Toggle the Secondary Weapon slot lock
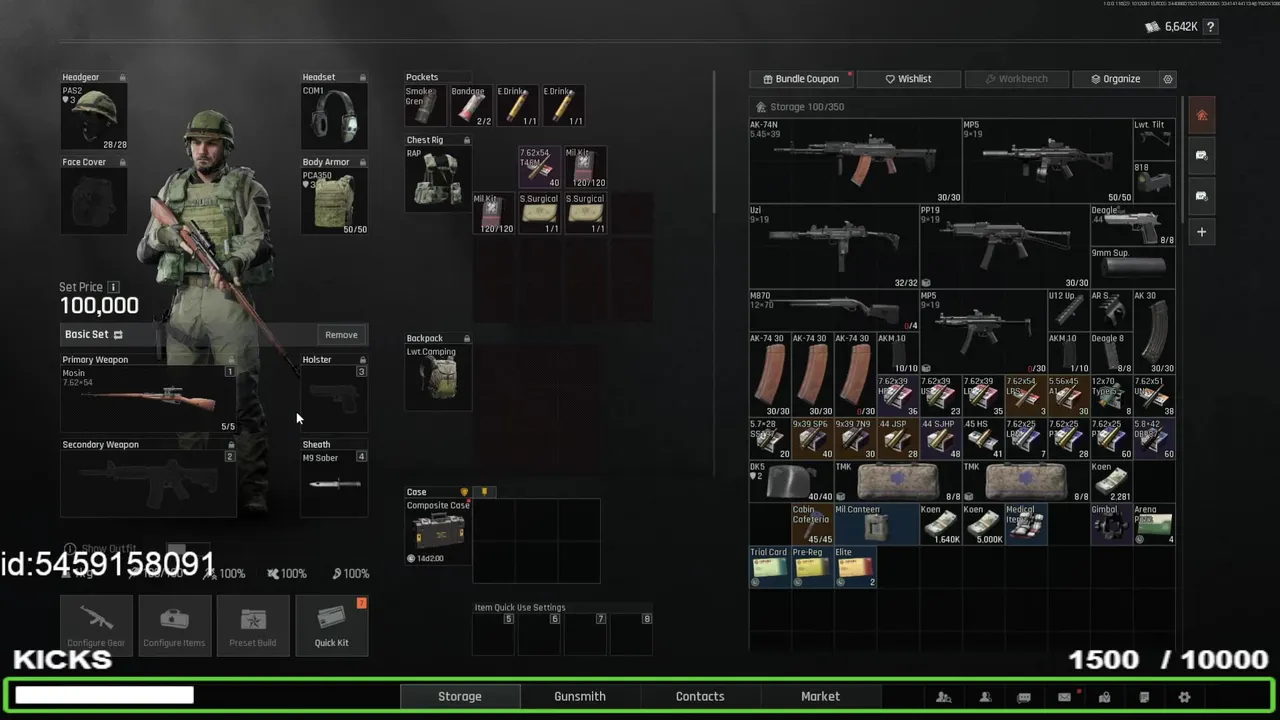The height and width of the screenshot is (720, 1280). (231, 445)
